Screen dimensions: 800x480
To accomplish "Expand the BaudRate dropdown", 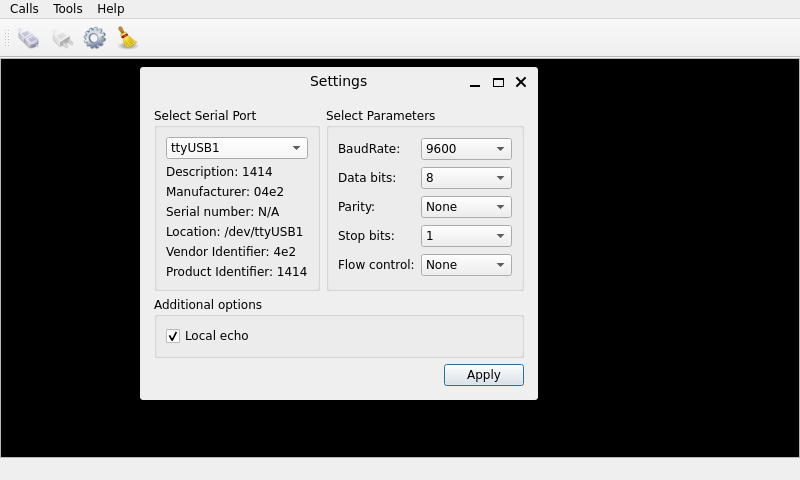I will click(466, 149).
